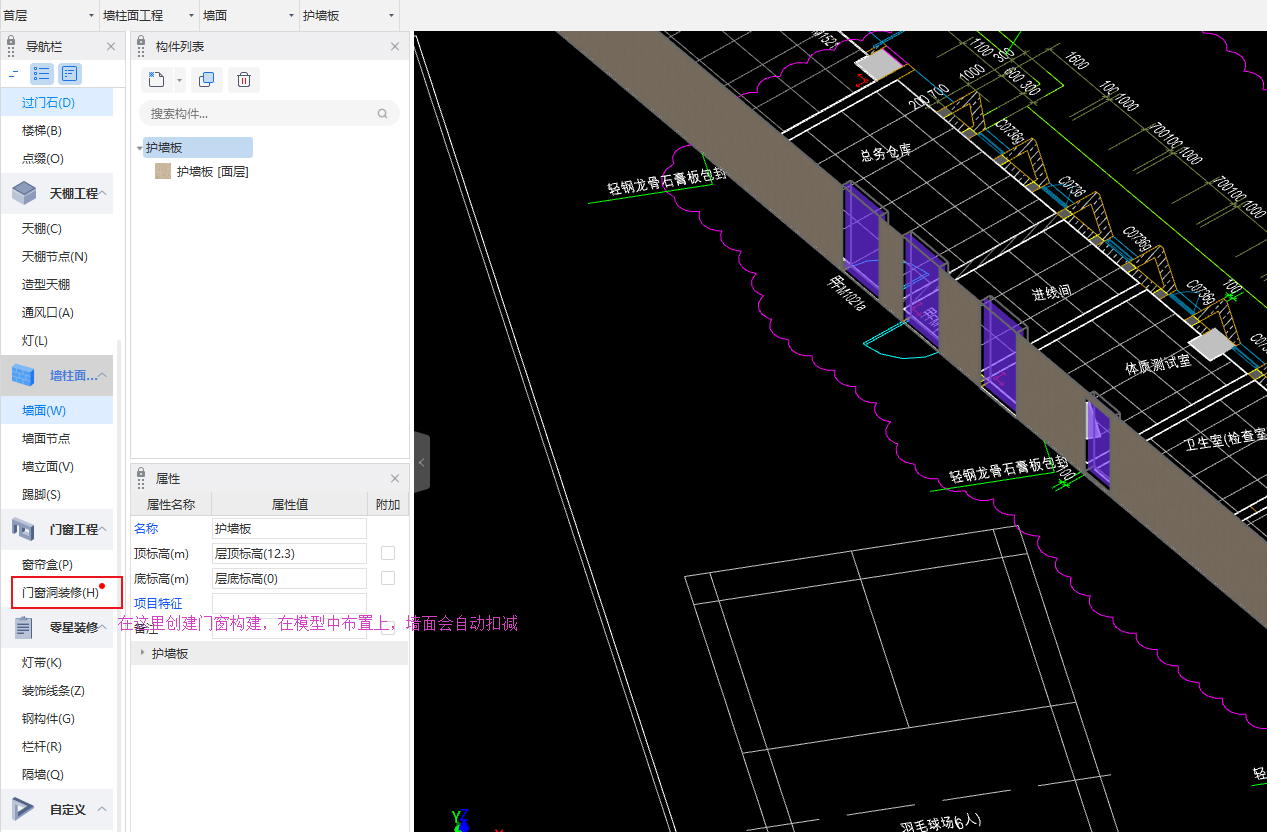Click the 构件列表 panel lock icon
1267x832 pixels.
click(x=141, y=46)
